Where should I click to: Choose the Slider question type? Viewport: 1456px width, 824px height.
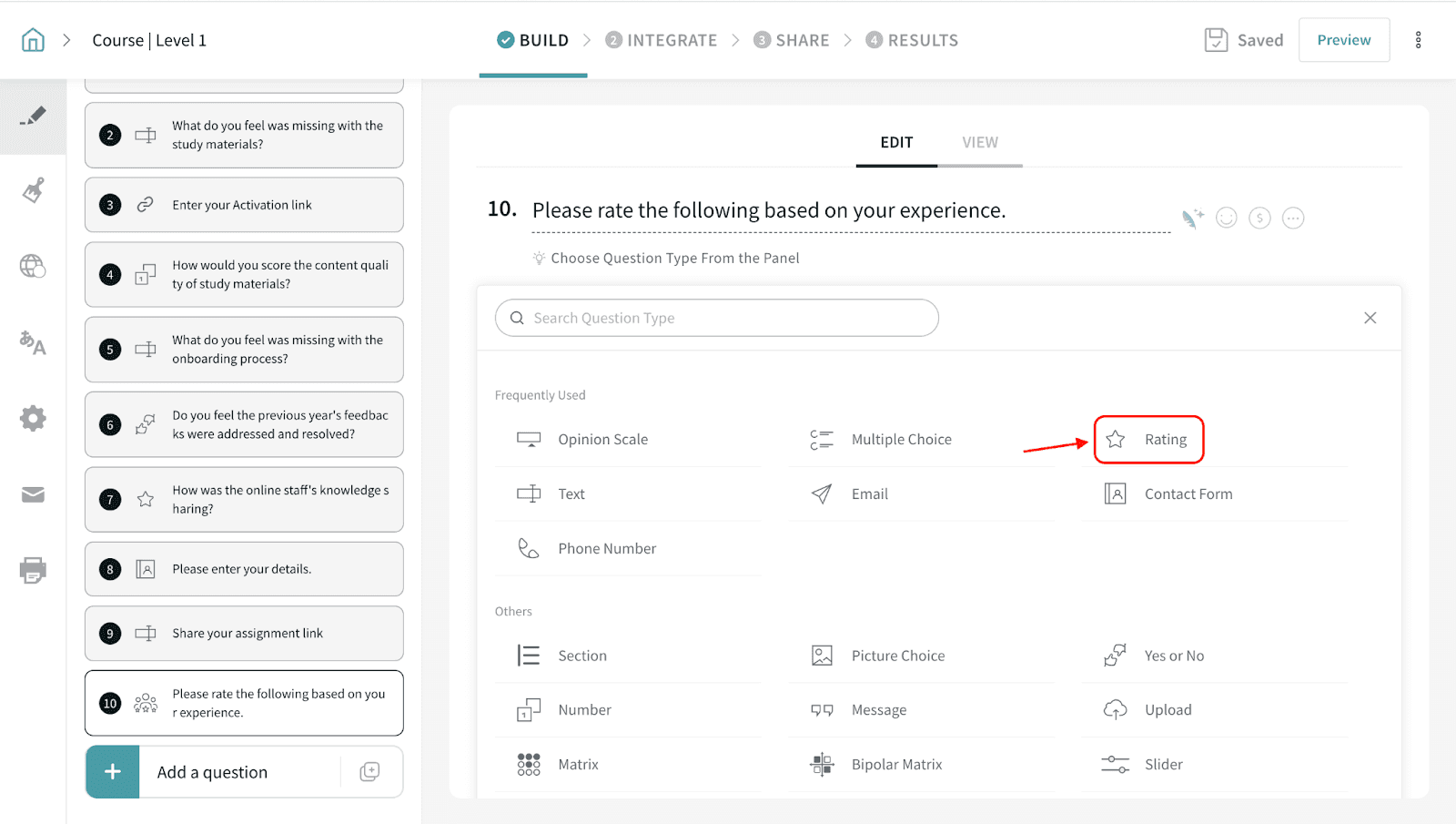[x=1163, y=765]
